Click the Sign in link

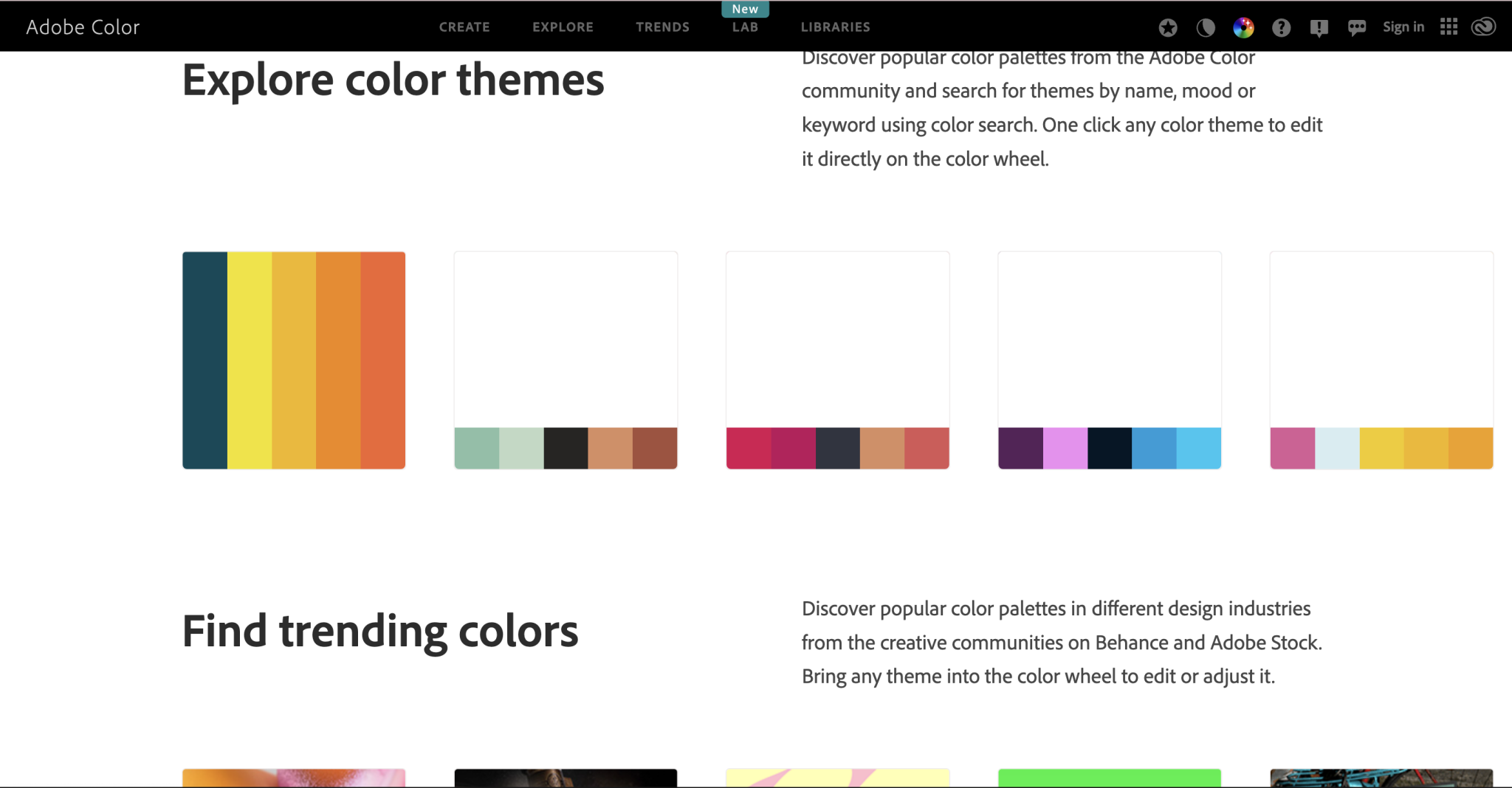click(1403, 27)
